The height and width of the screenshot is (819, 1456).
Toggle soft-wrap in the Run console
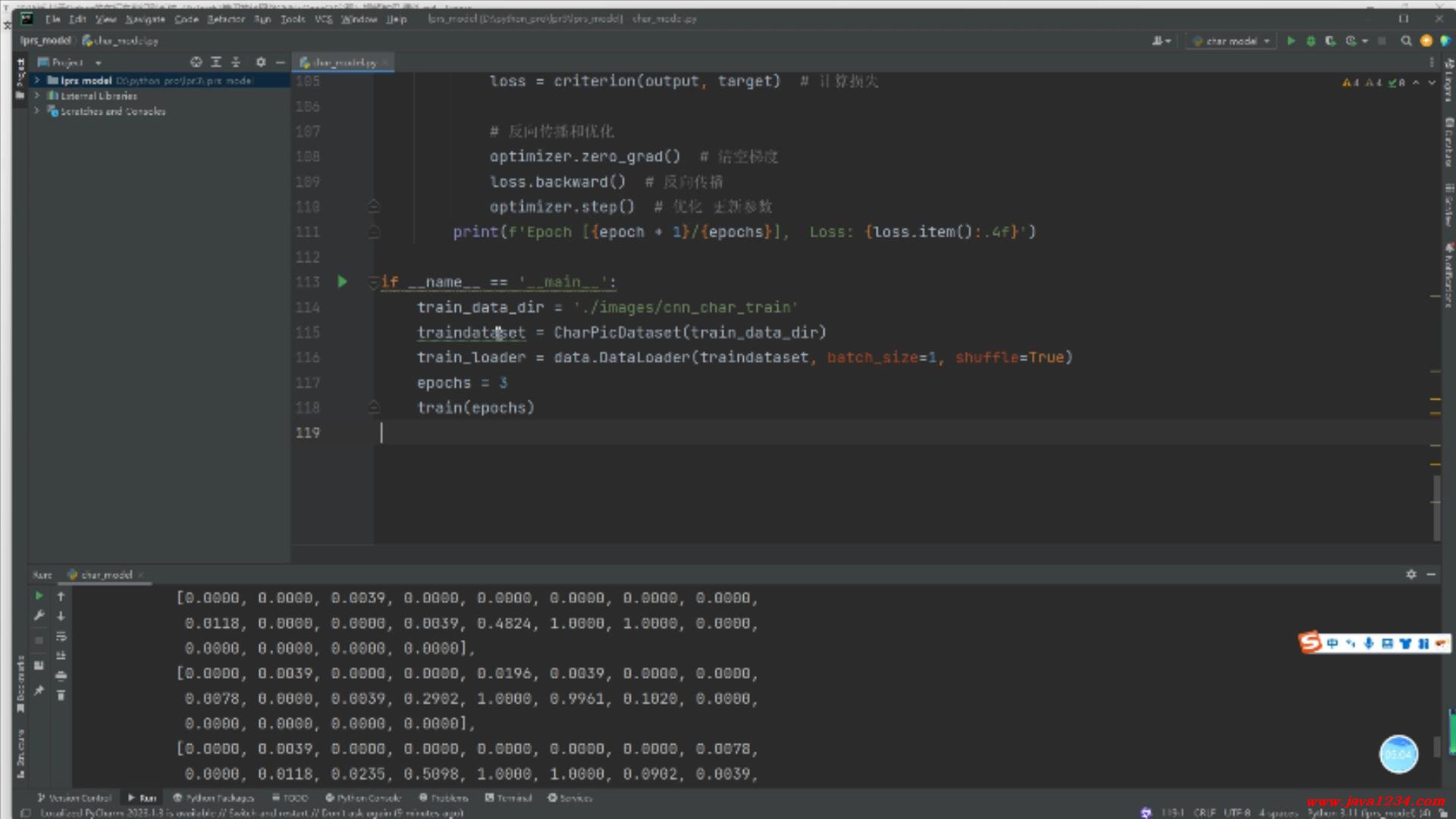click(x=61, y=636)
